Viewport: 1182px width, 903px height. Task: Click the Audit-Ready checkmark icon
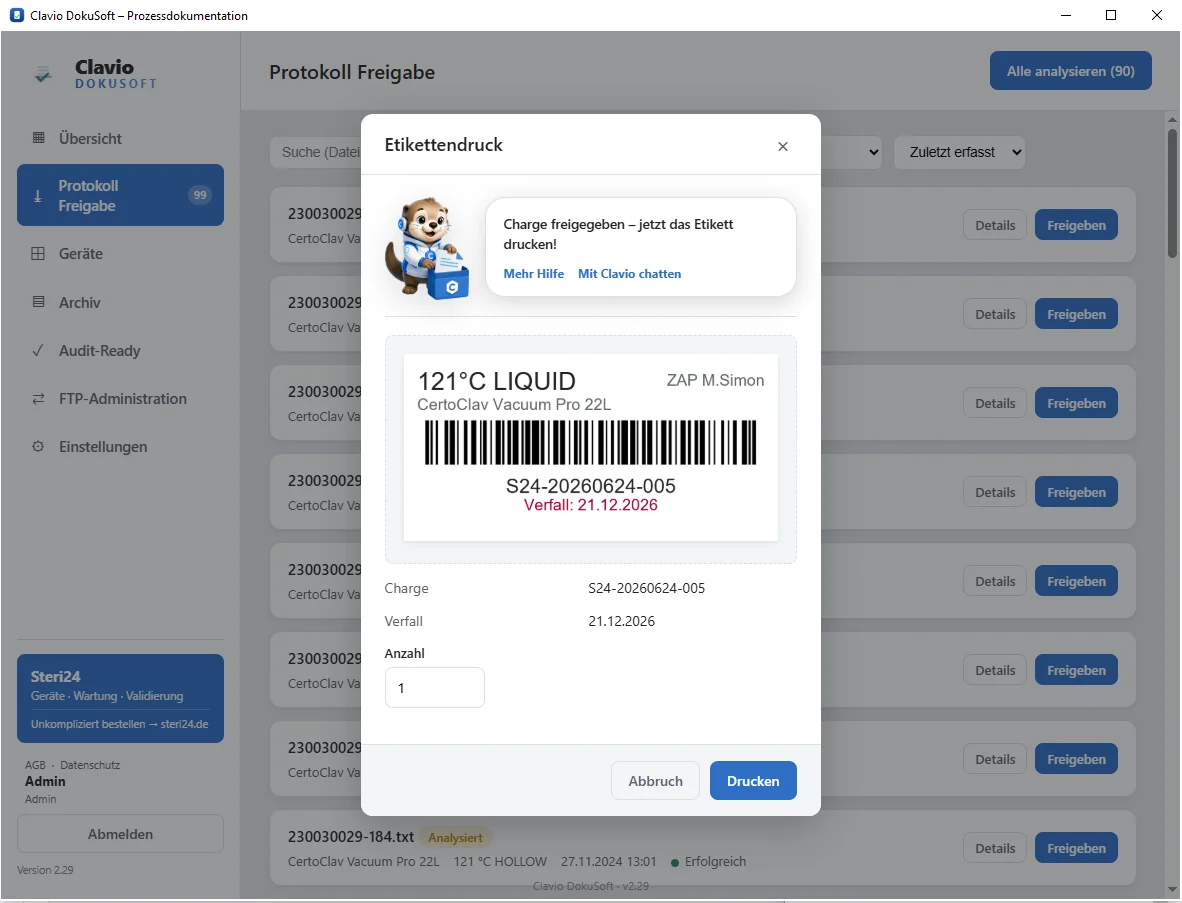click(38, 350)
